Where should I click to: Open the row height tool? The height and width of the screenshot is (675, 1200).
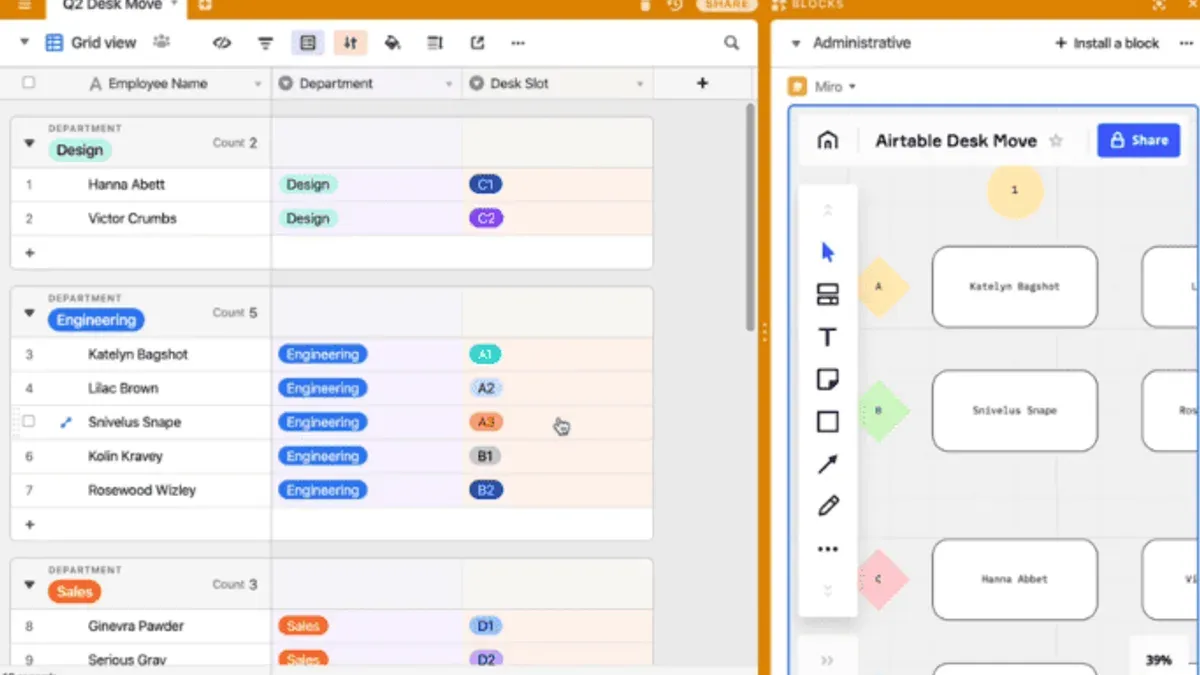pos(435,43)
